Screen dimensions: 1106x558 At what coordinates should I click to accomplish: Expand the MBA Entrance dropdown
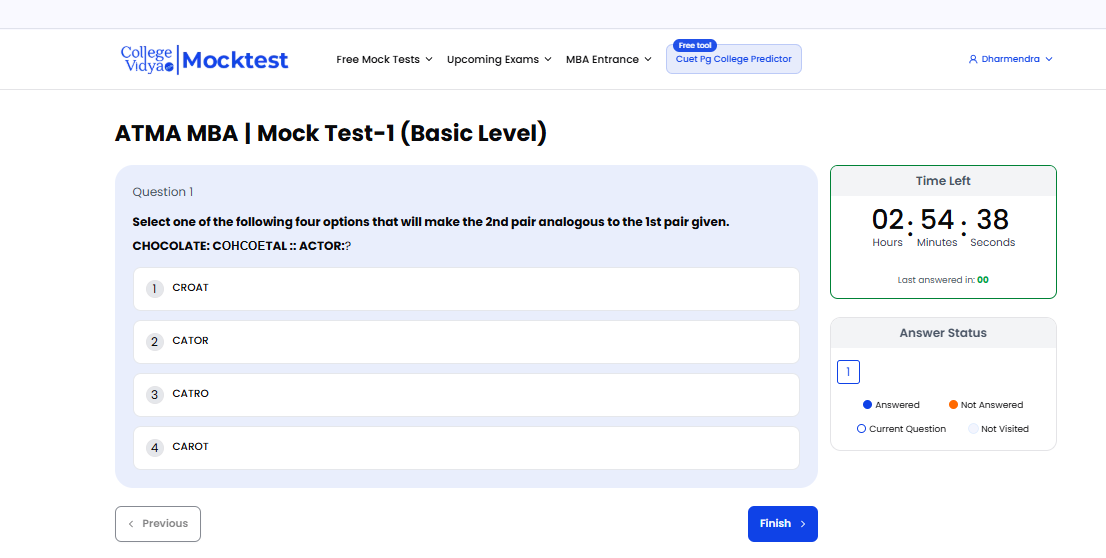click(x=608, y=60)
